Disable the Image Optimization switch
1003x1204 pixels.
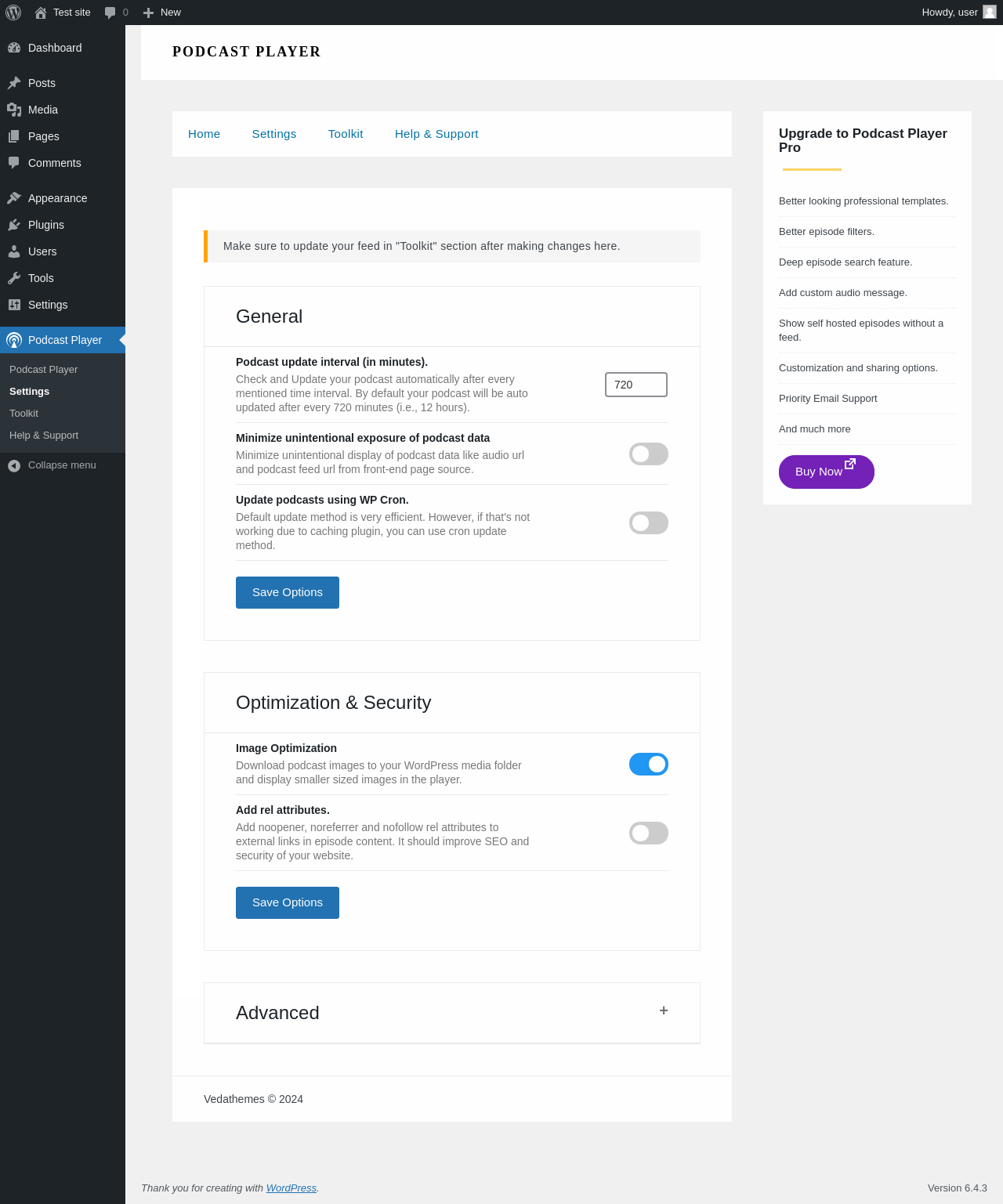click(x=648, y=765)
